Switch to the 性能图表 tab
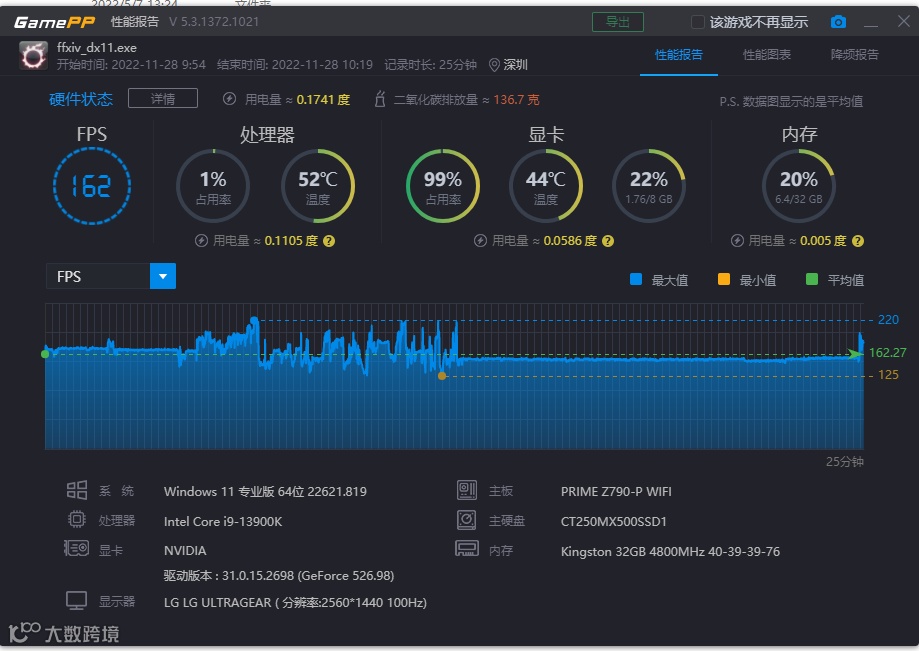 (x=767, y=55)
